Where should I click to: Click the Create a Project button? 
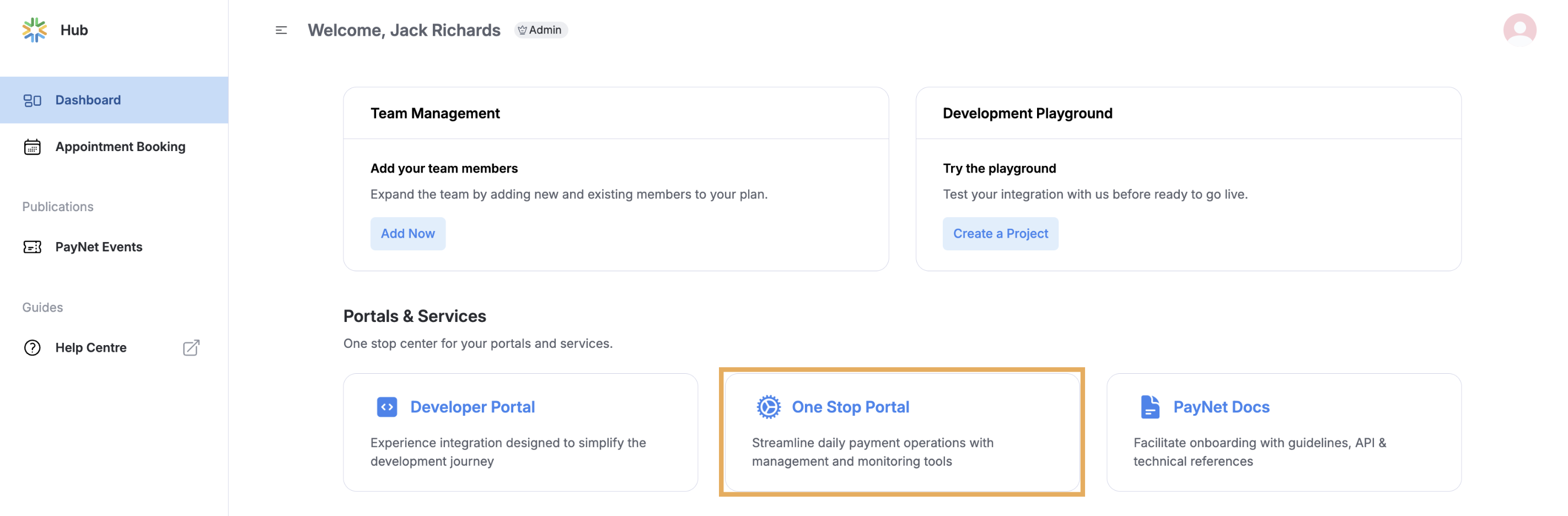[1000, 233]
